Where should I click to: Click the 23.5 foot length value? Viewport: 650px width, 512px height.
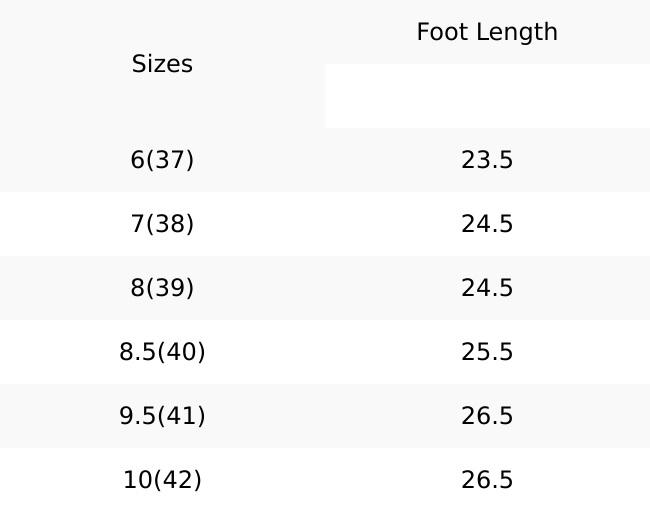click(487, 160)
